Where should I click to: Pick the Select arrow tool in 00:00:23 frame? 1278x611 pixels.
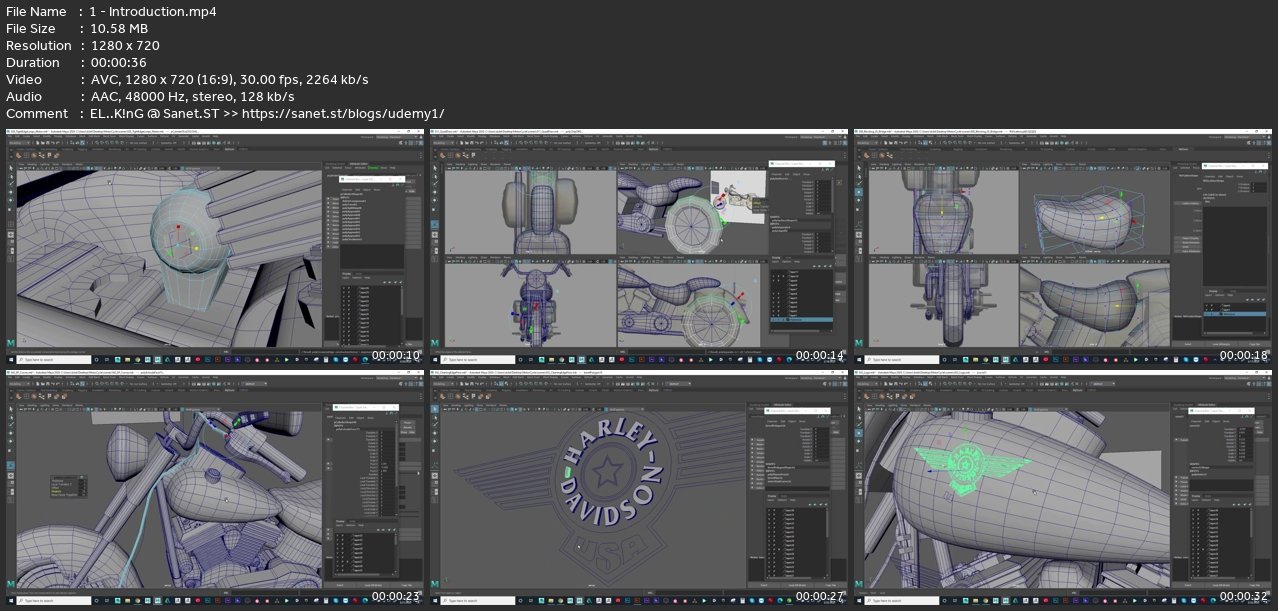pyautogui.click(x=10, y=409)
